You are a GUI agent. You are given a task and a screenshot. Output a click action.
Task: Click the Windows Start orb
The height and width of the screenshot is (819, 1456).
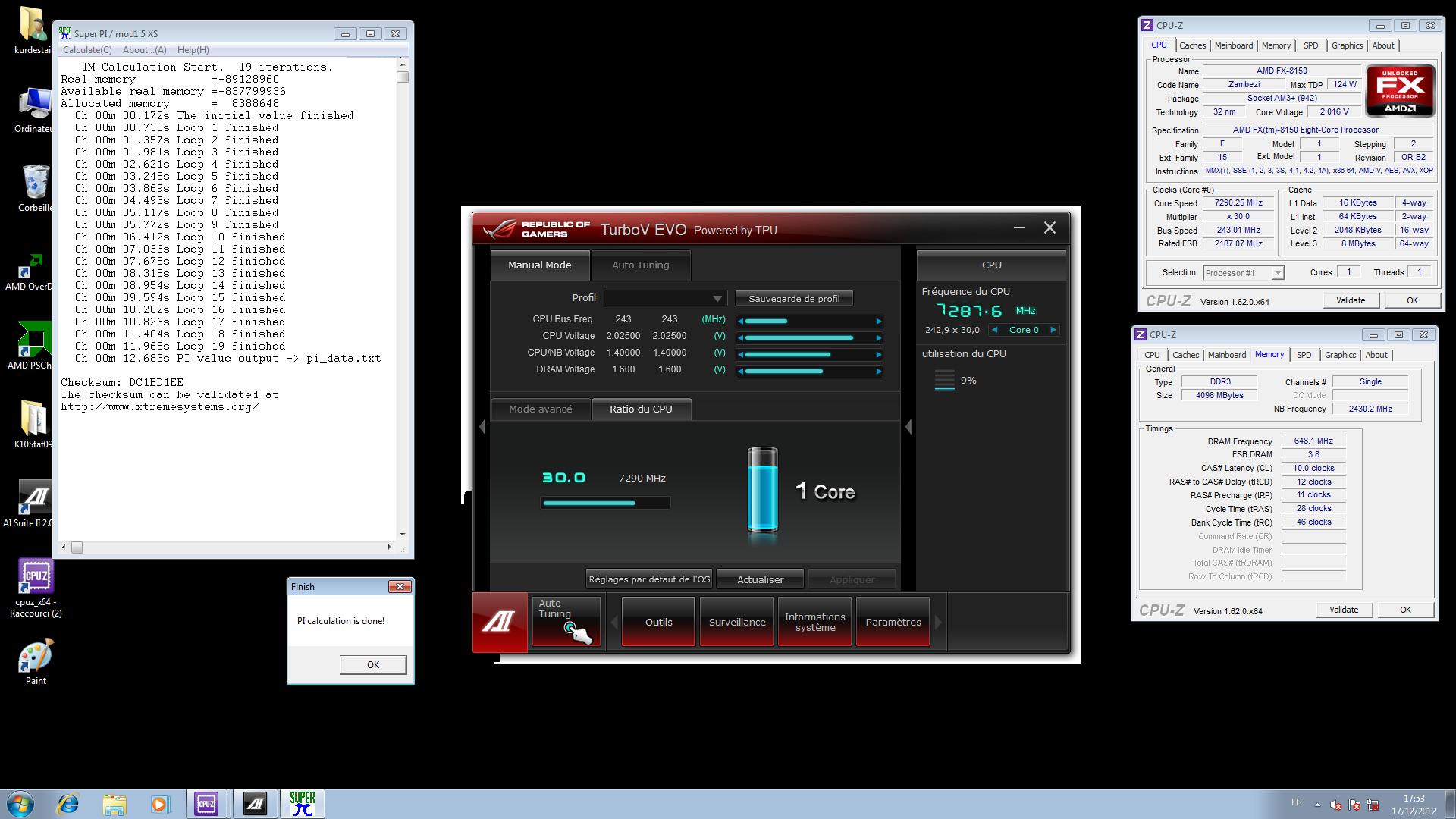tap(20, 804)
